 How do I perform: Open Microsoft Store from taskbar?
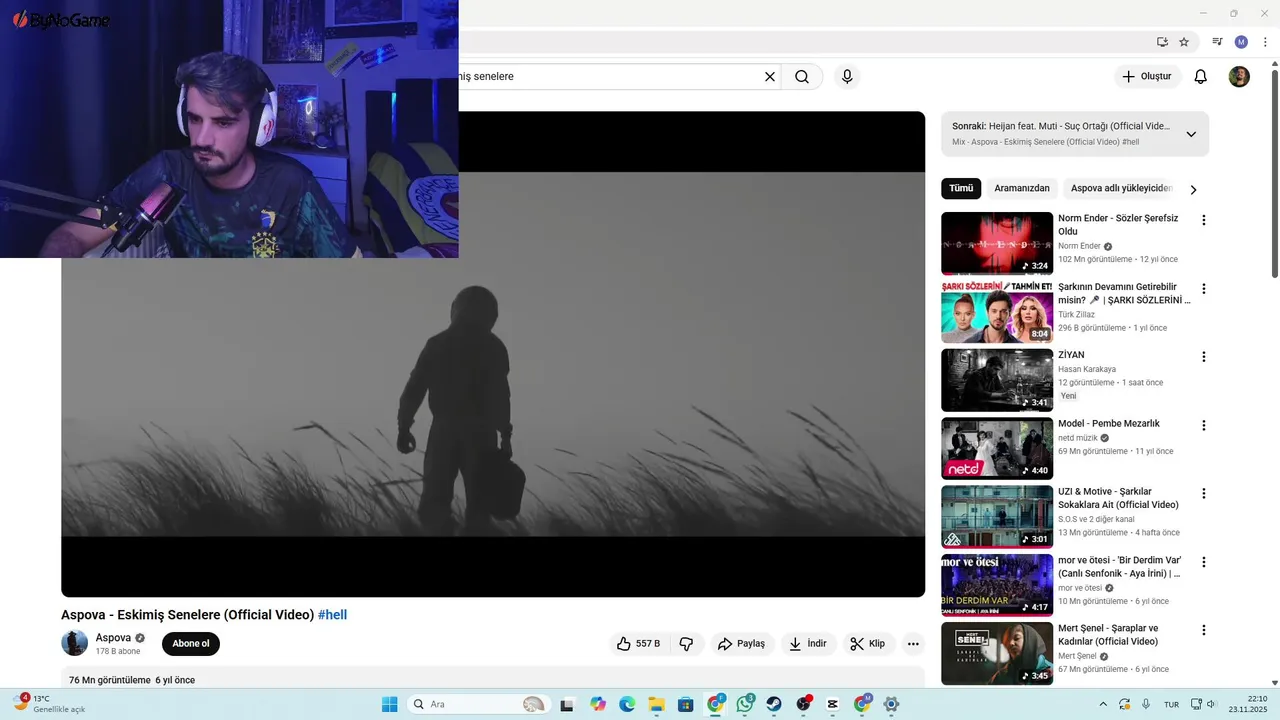pos(686,704)
